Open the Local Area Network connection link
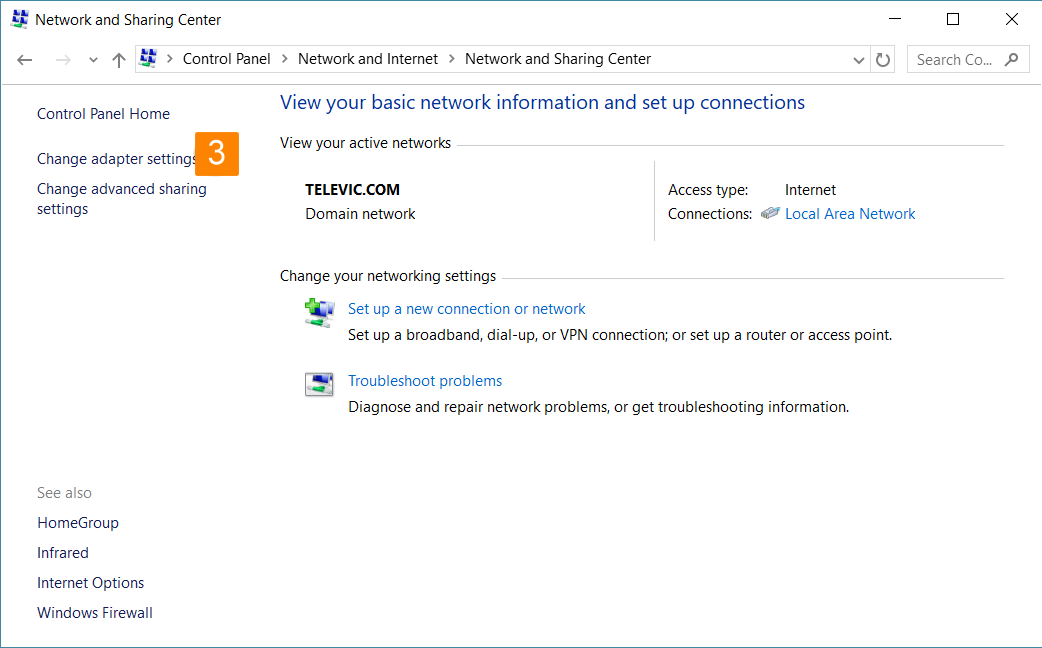1042x648 pixels. 850,214
